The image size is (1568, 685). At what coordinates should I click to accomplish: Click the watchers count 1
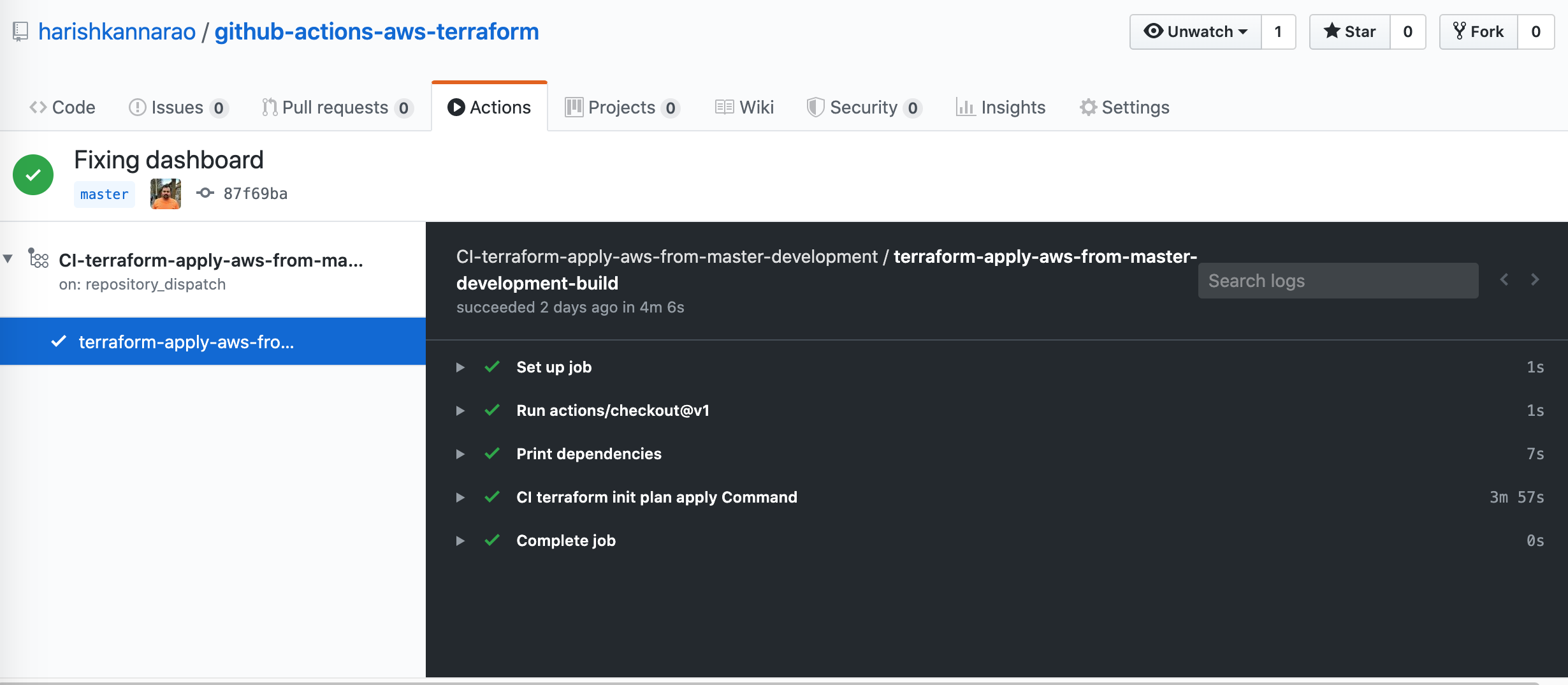(x=1278, y=31)
